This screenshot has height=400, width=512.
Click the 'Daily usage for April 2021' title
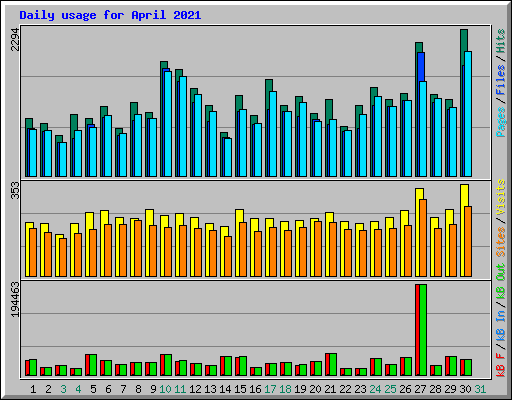click(110, 15)
